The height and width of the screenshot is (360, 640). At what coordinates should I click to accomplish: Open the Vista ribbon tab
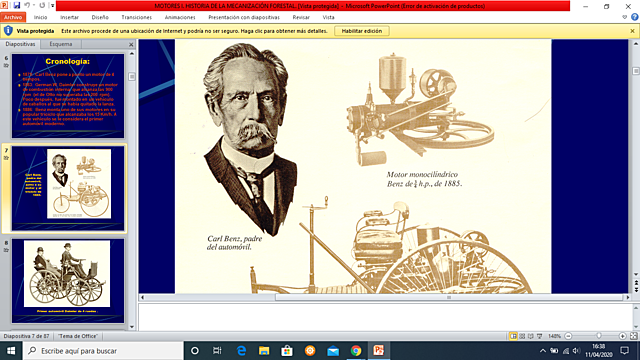tap(328, 17)
